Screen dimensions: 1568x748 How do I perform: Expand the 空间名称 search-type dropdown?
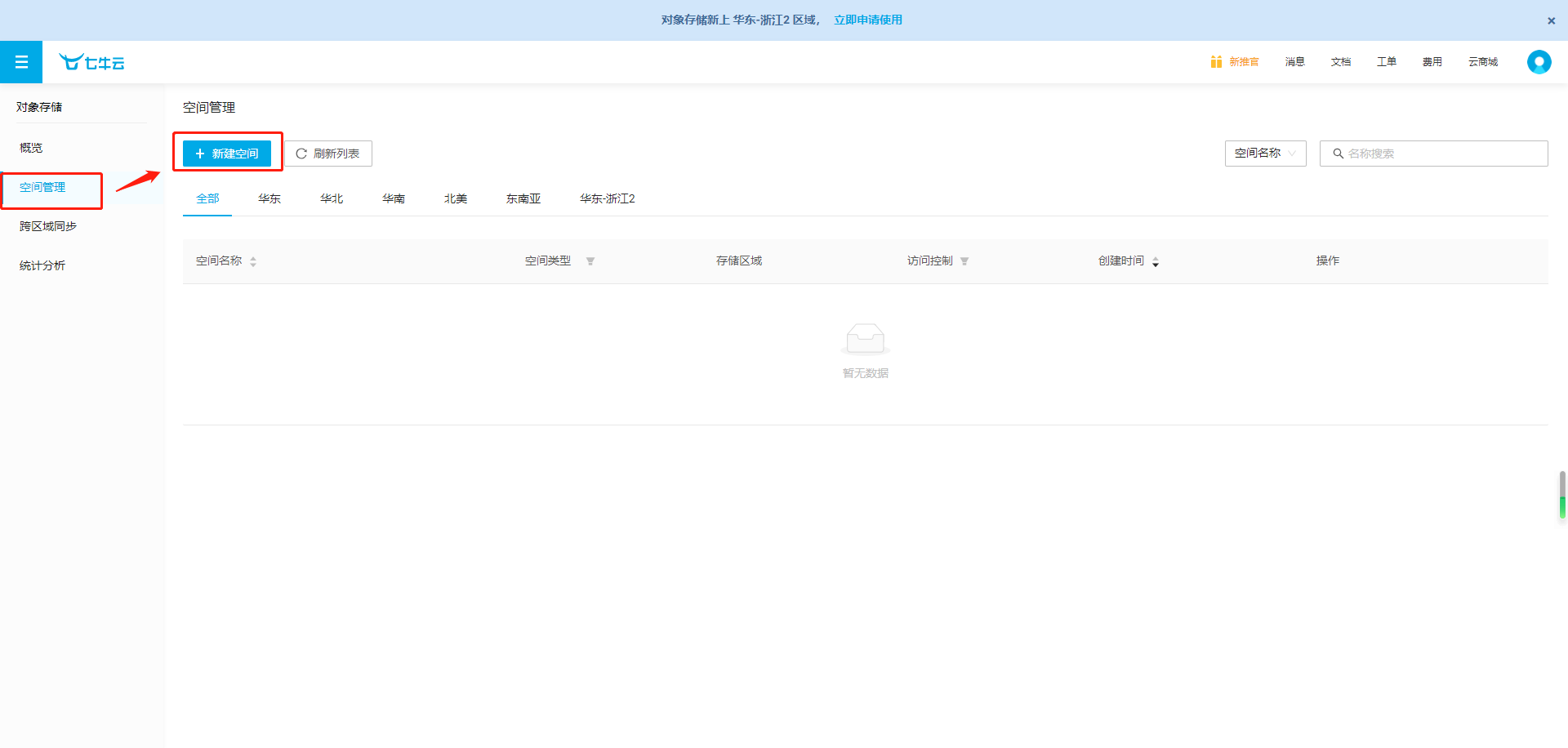pos(1265,154)
